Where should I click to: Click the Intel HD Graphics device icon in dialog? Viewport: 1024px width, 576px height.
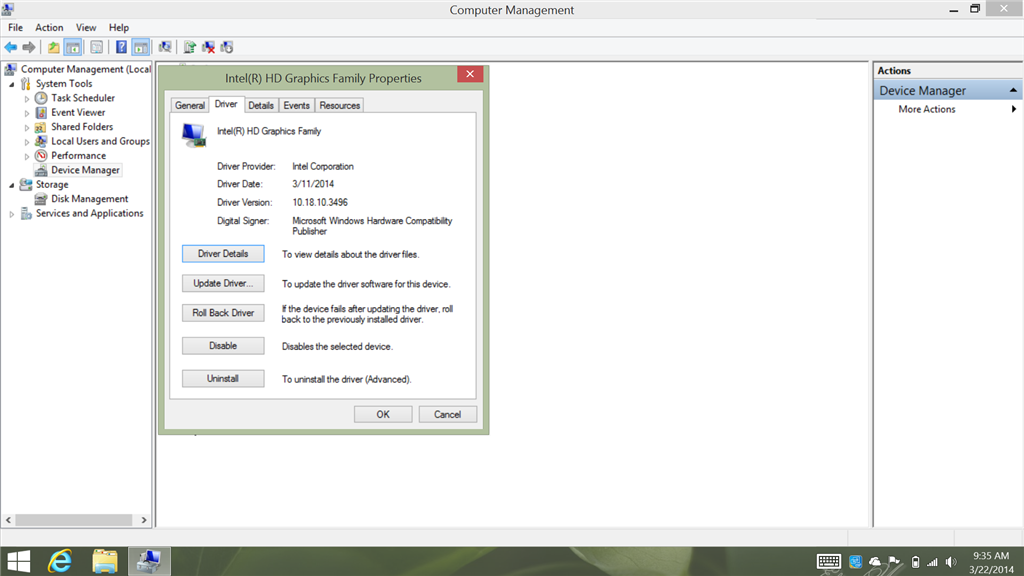click(x=194, y=135)
